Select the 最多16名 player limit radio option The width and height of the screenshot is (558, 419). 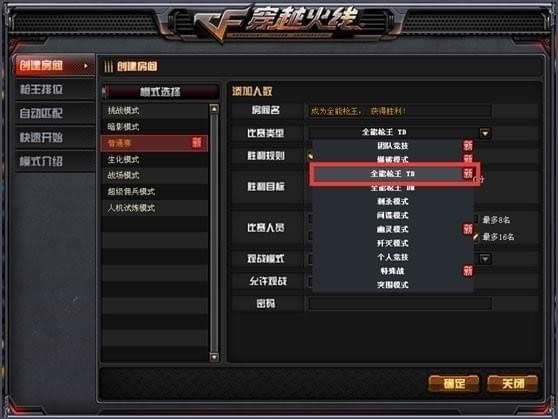(477, 236)
